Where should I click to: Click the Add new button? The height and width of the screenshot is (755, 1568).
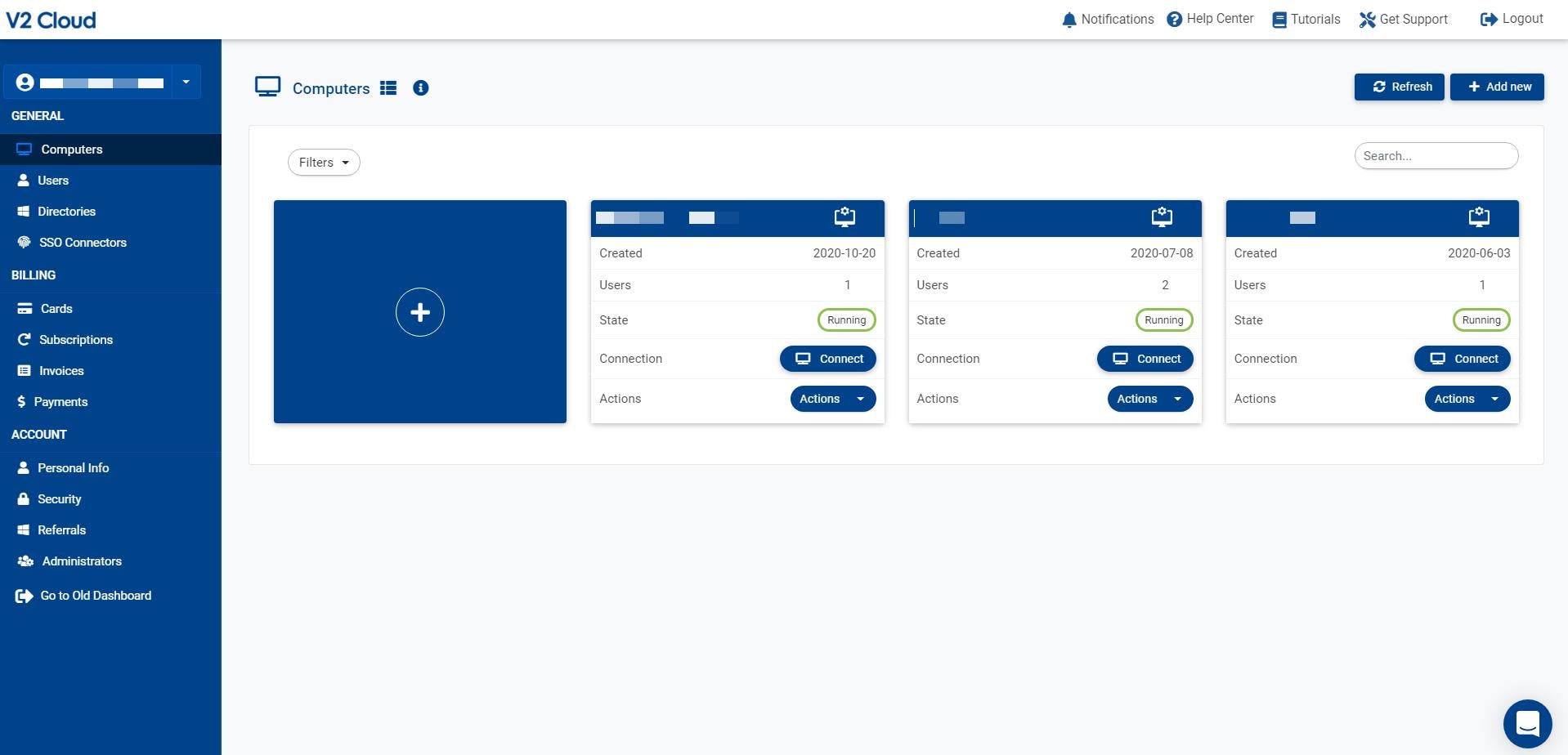tap(1497, 87)
